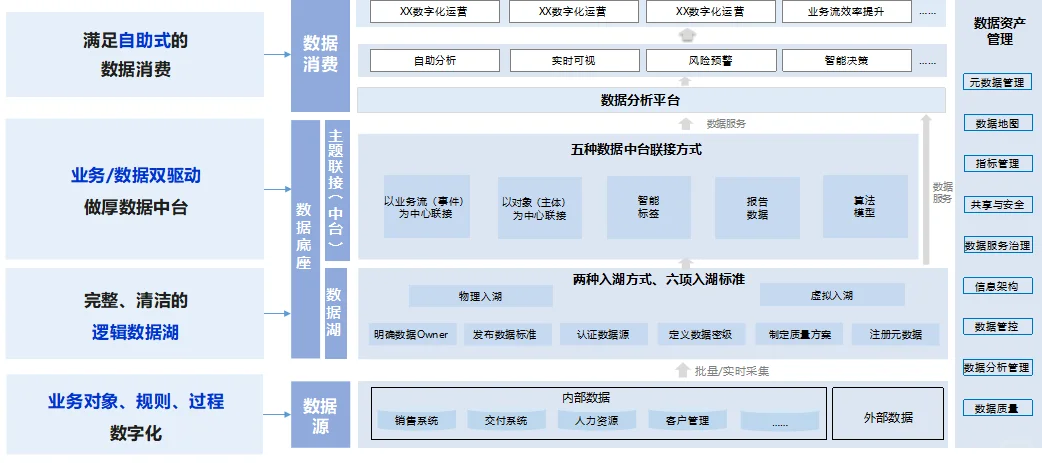Click the 两种入湖方式、六项入湖标准 heading
The height and width of the screenshot is (463, 1042).
659,280
